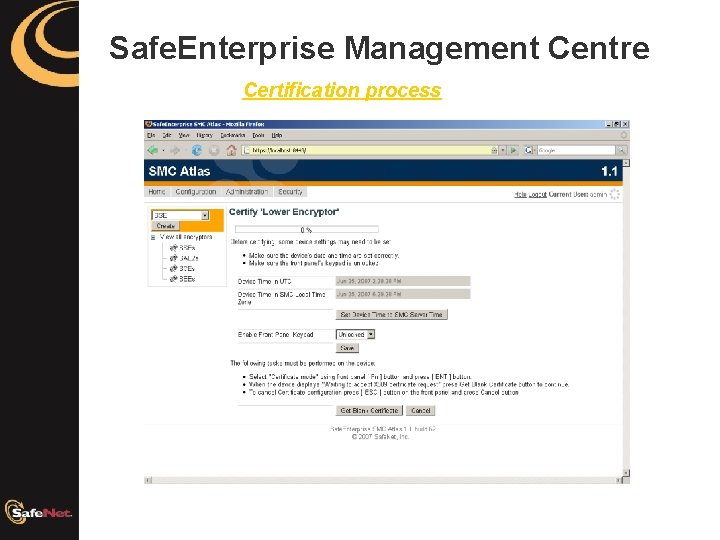720x540 pixels.
Task: Open the encryptor type dropdown in sidebar
Action: (205, 215)
